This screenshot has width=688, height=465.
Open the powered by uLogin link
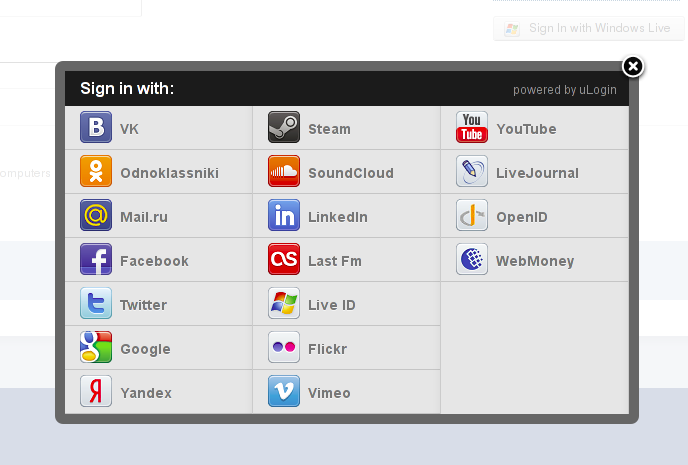564,90
